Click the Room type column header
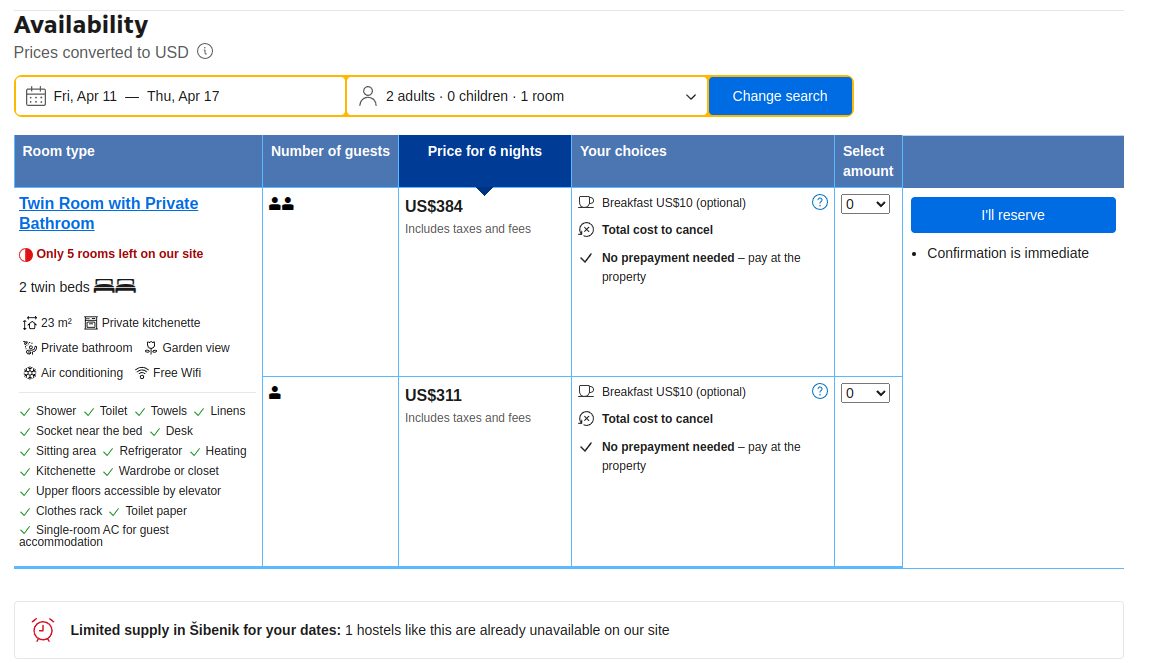This screenshot has height=663, width=1173. (59, 151)
